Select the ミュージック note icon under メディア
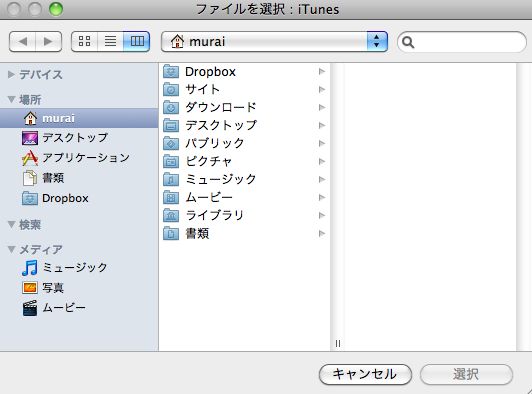Screen dimensions: 532x394 point(30,268)
